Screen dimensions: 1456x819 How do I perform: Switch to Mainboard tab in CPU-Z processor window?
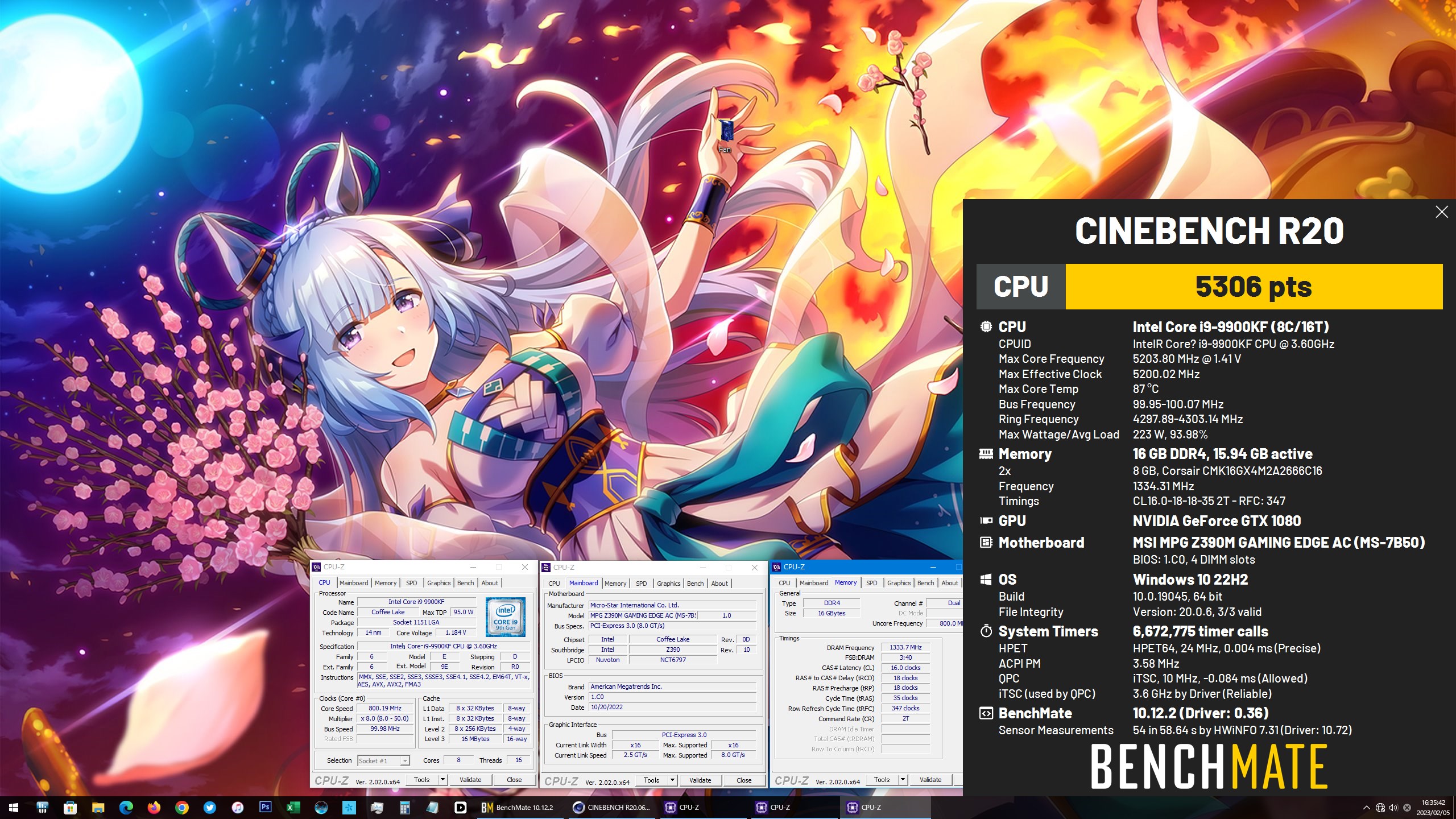(x=354, y=583)
